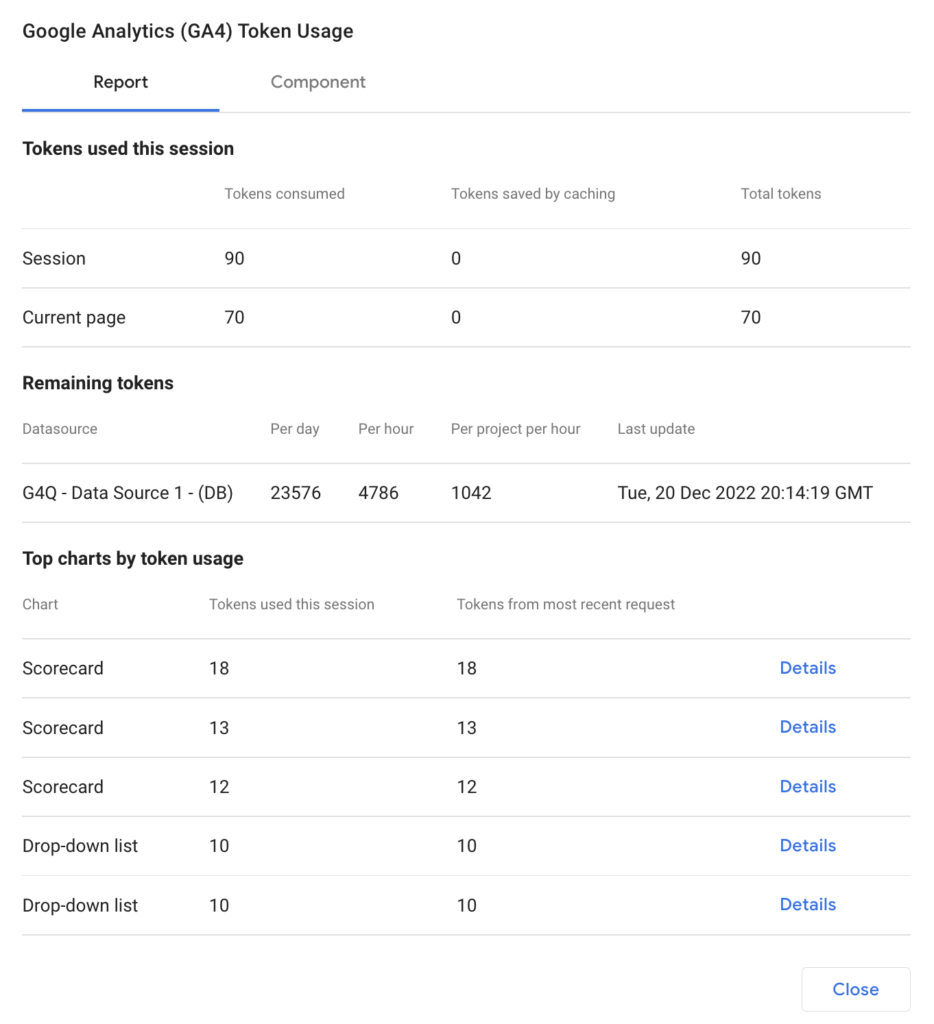Image resolution: width=934 pixels, height=1024 pixels.
Task: Click the Current page row label
Action: tap(74, 318)
